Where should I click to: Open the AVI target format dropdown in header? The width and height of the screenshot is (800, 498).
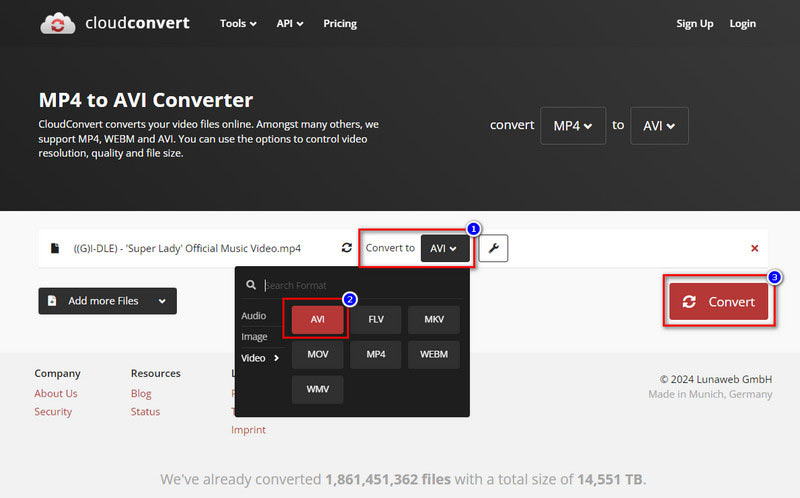tap(659, 126)
